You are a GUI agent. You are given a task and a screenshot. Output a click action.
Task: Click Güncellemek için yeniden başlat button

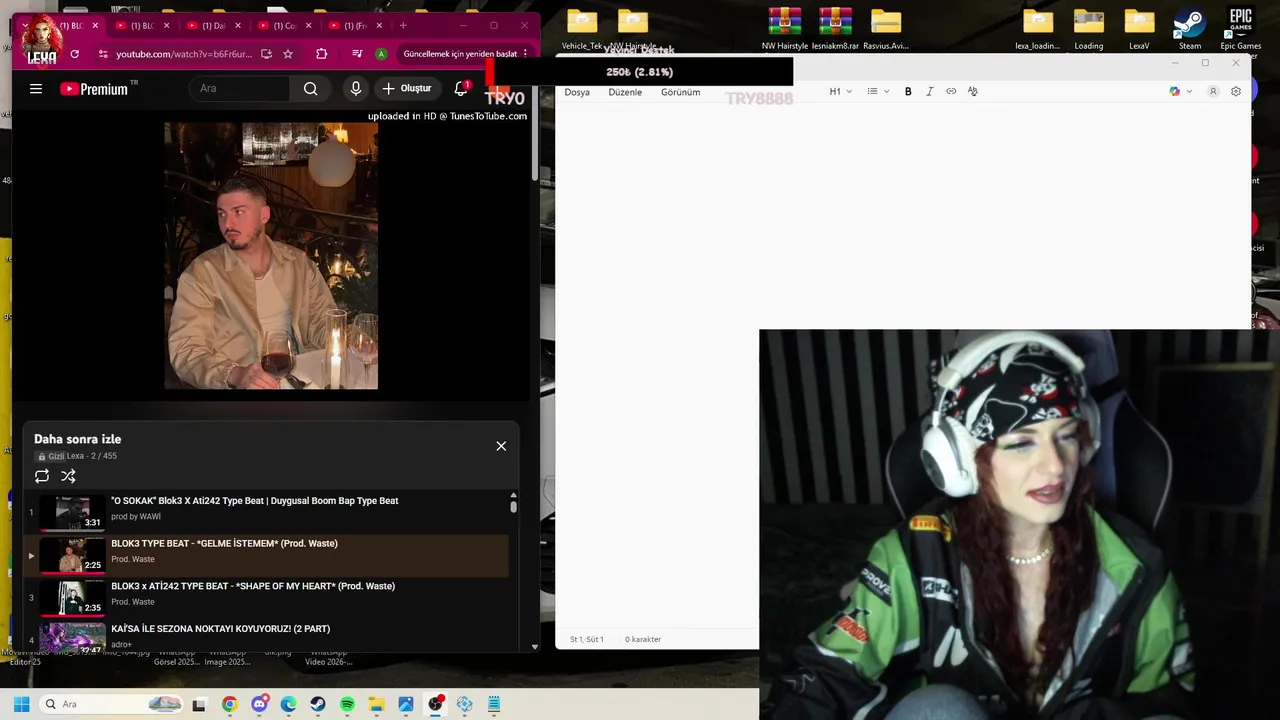tap(460, 54)
